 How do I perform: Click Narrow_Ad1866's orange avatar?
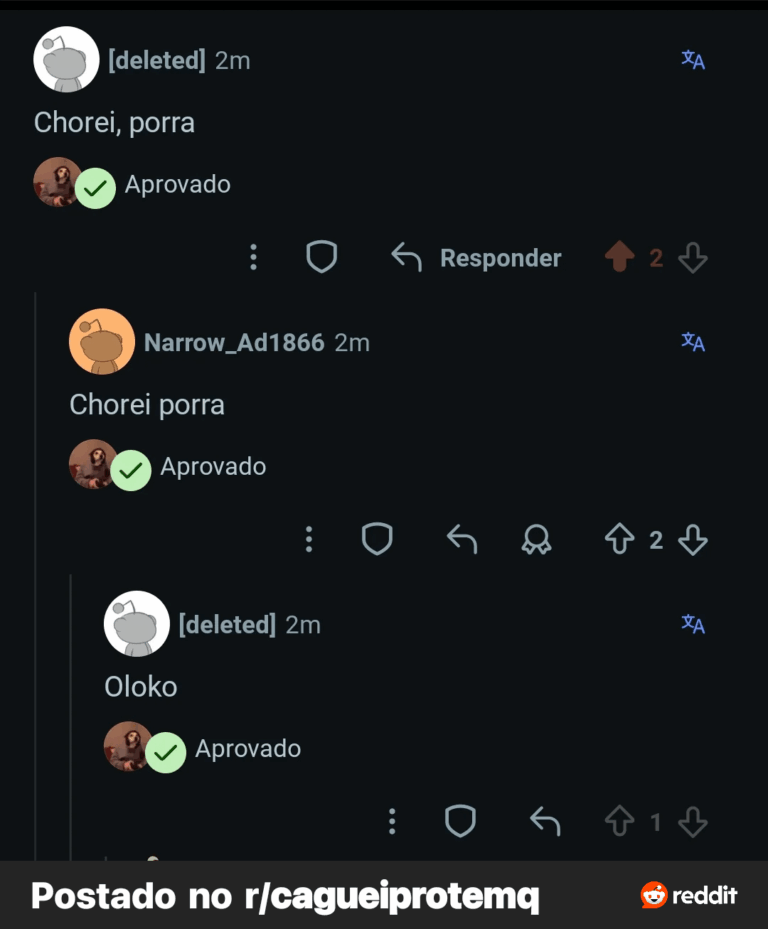point(102,341)
